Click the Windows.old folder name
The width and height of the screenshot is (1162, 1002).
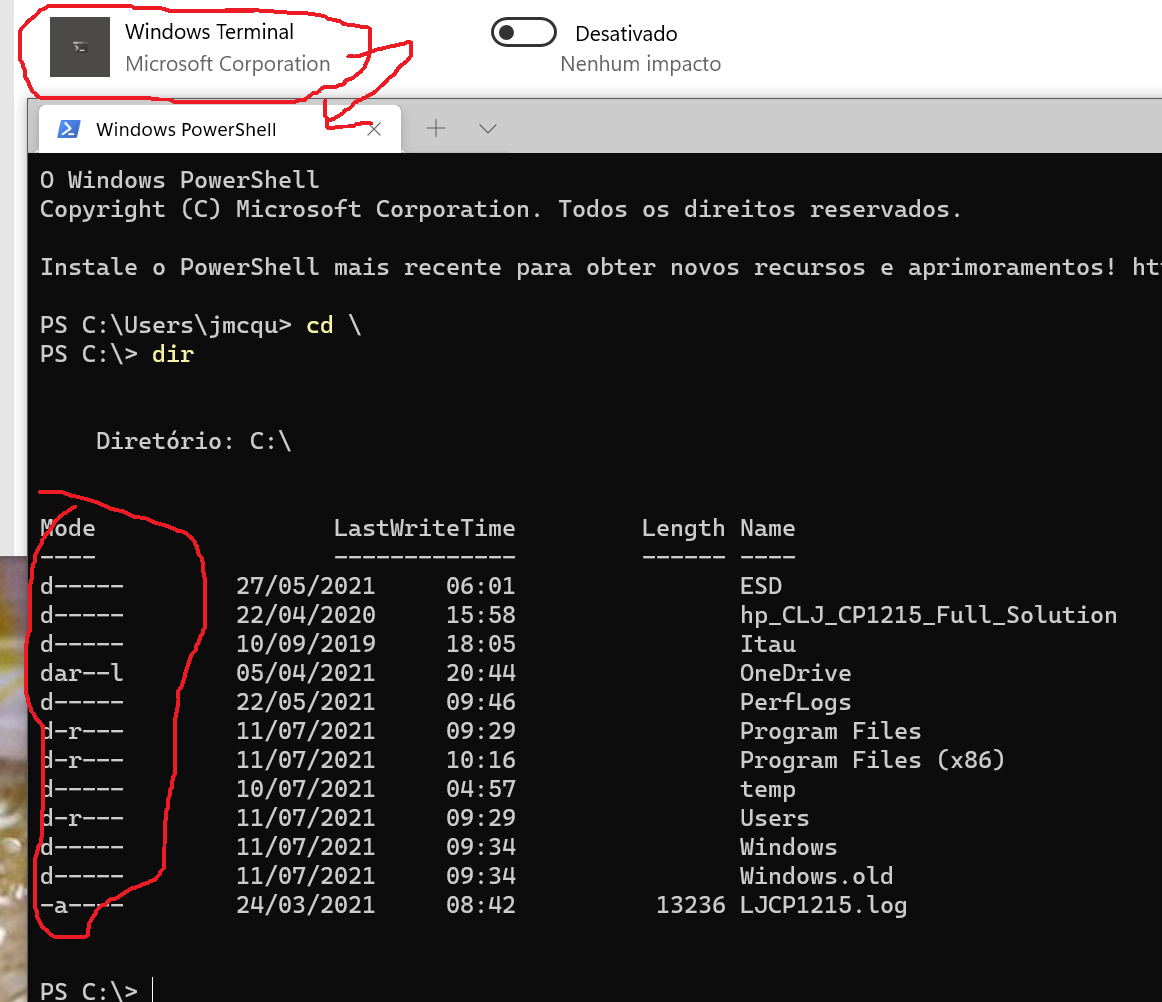[x=816, y=876]
